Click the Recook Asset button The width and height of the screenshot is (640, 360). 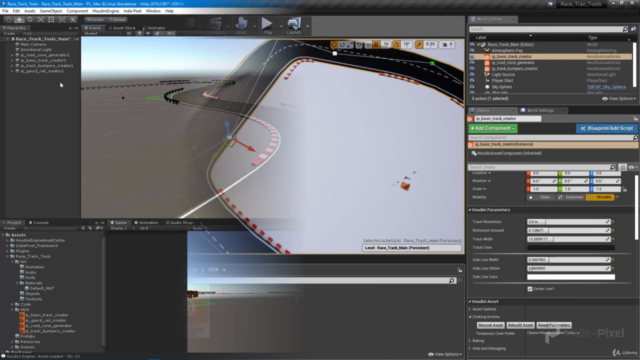490,326
